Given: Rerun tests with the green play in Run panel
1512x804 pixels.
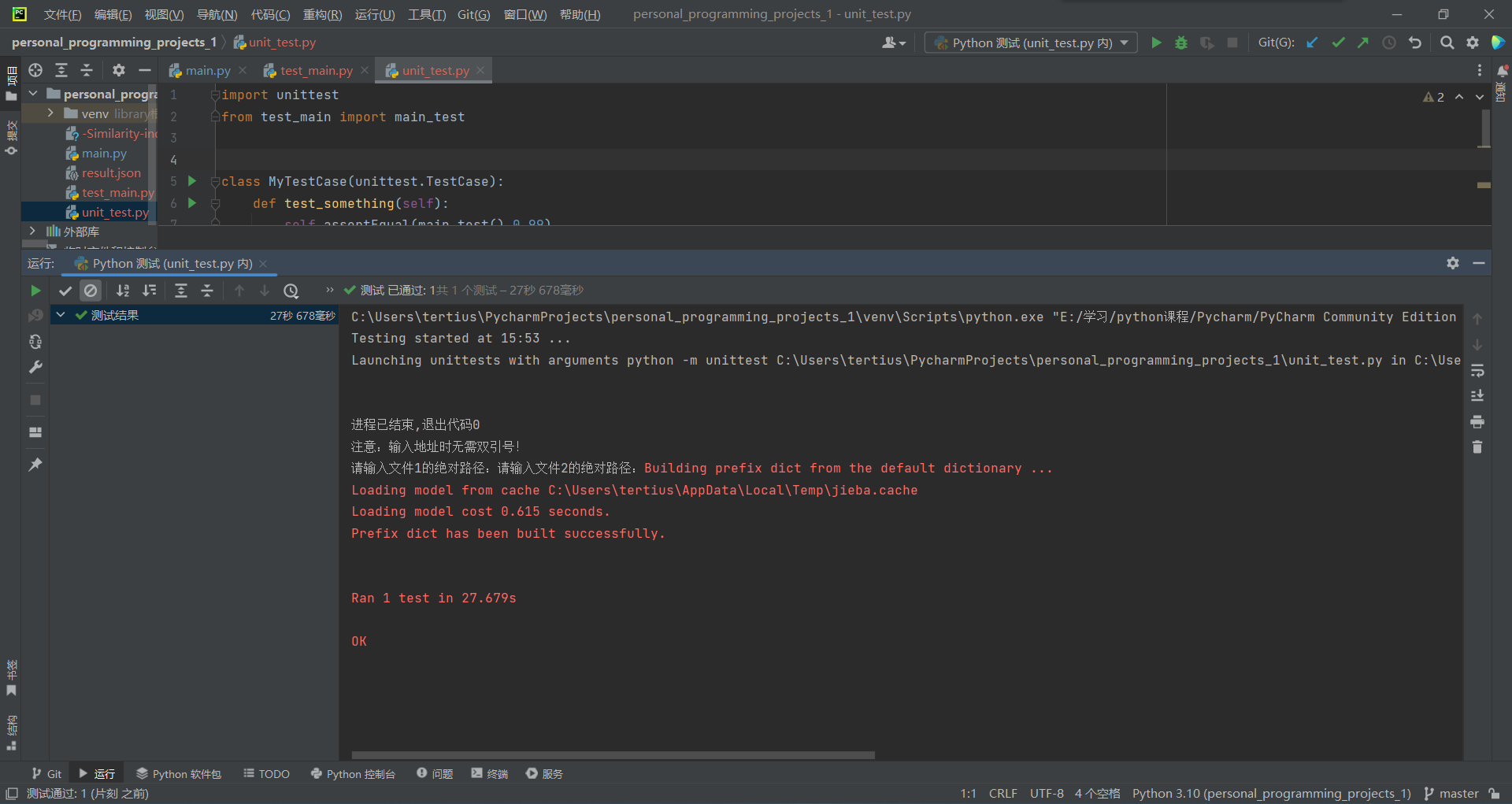Looking at the screenshot, I should pos(35,291).
